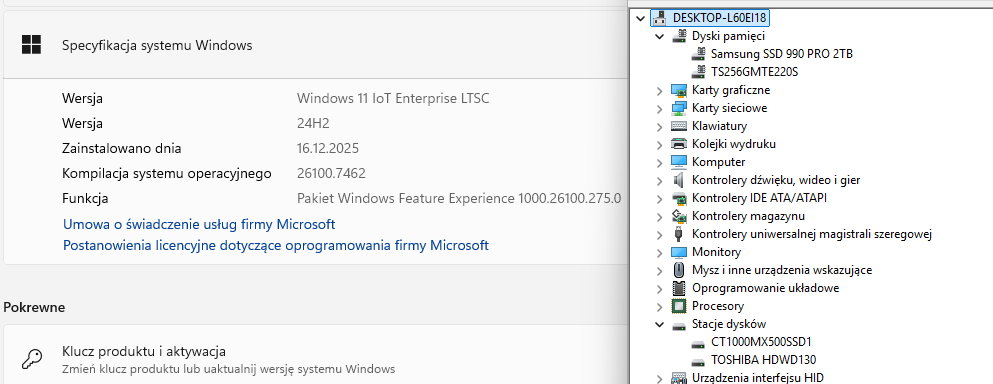Open Umowa o świadczenie usług firmy Microsoft
Screen dimensions: 993x384
click(x=199, y=224)
